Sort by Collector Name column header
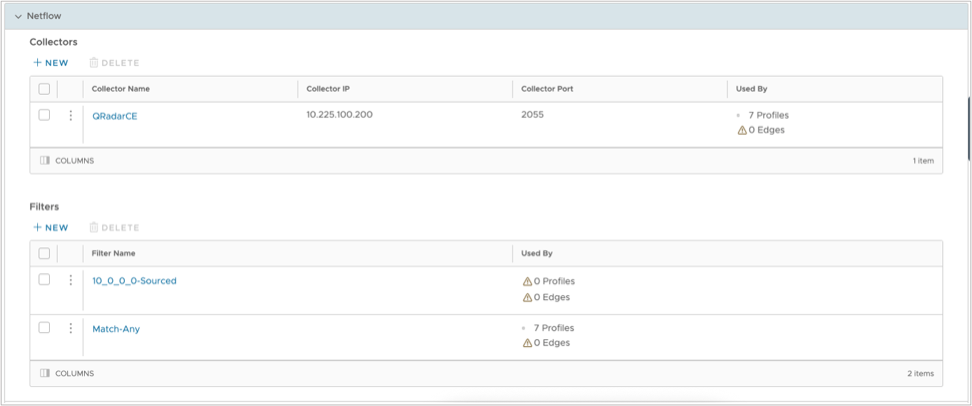Viewport: 972px width, 406px height. [x=120, y=89]
